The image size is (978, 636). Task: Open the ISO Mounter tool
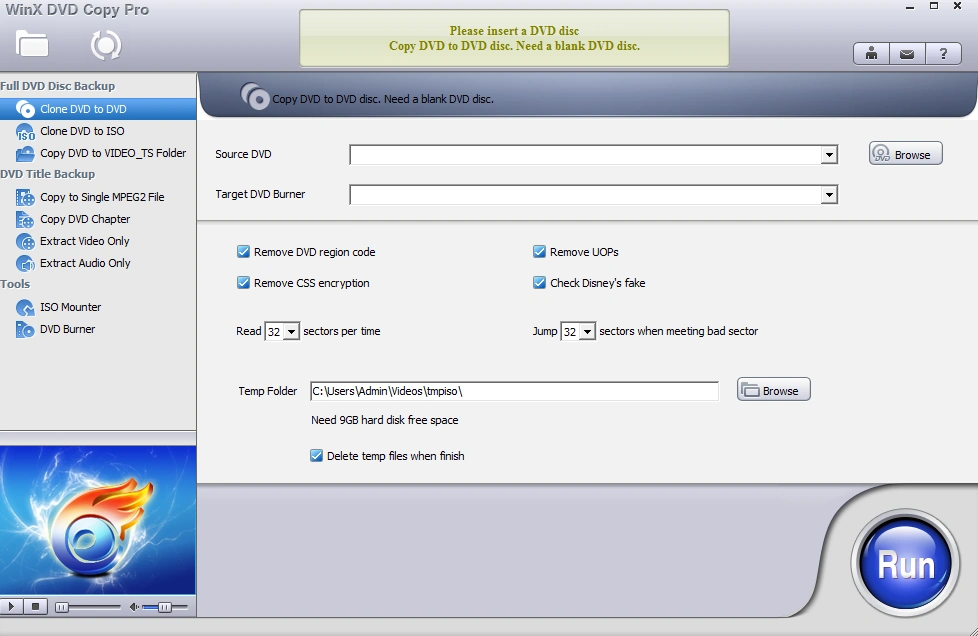(98, 307)
